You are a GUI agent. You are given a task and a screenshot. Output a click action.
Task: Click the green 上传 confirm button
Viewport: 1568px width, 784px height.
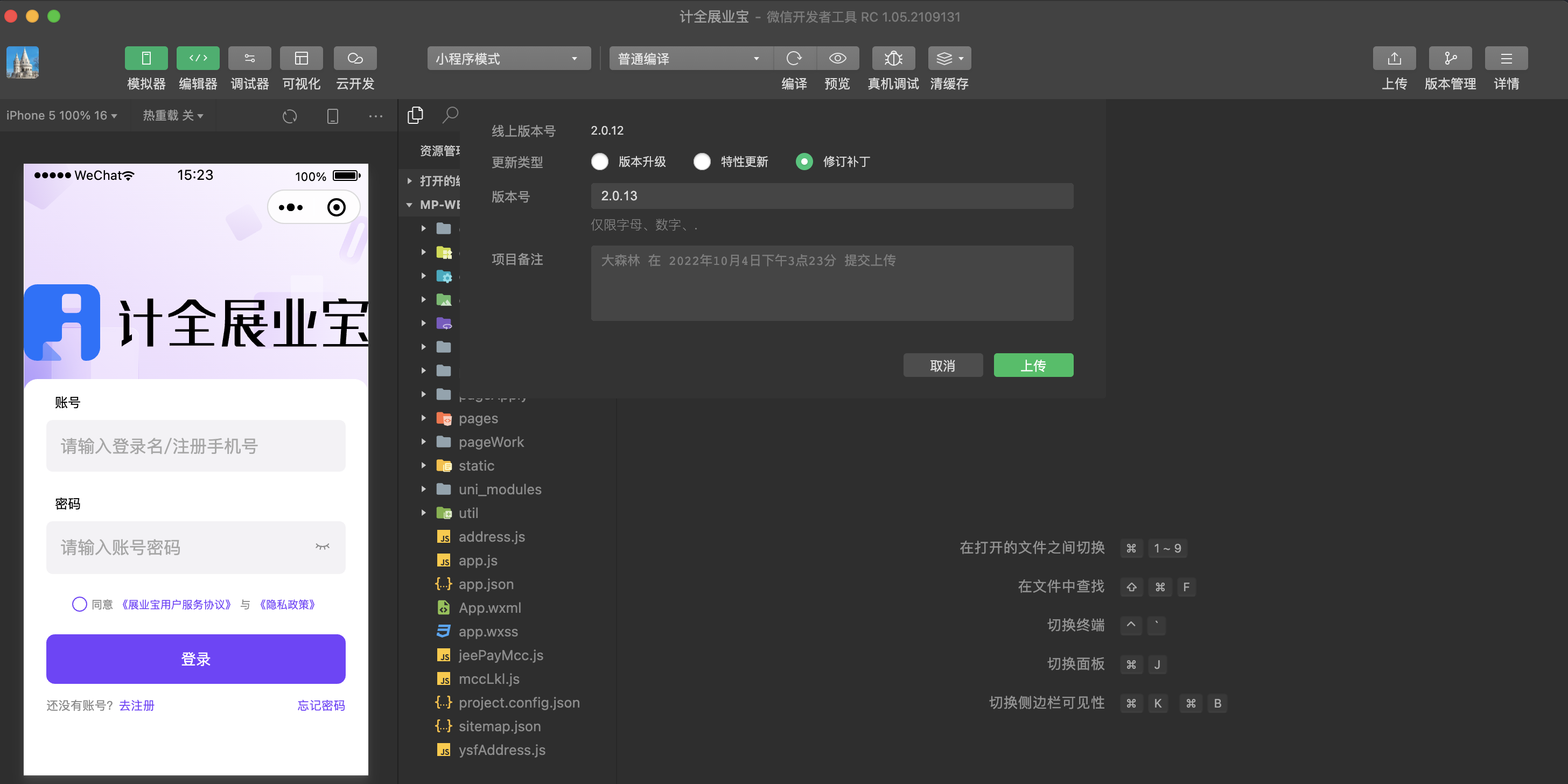click(x=1033, y=365)
